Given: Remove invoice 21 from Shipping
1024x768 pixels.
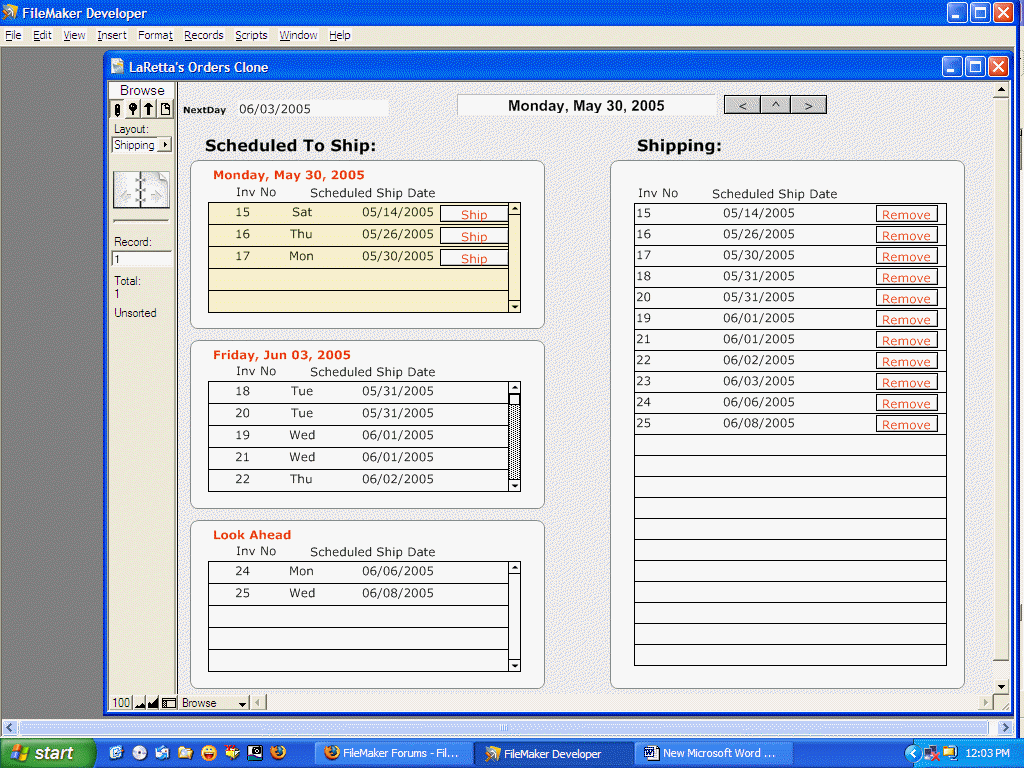Looking at the screenshot, I should tap(906, 340).
